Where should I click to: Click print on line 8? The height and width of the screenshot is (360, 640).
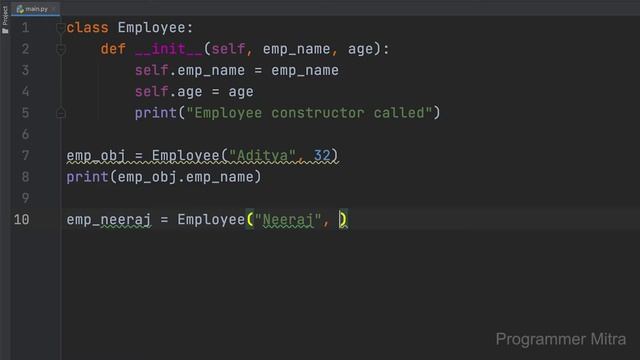tap(87, 177)
